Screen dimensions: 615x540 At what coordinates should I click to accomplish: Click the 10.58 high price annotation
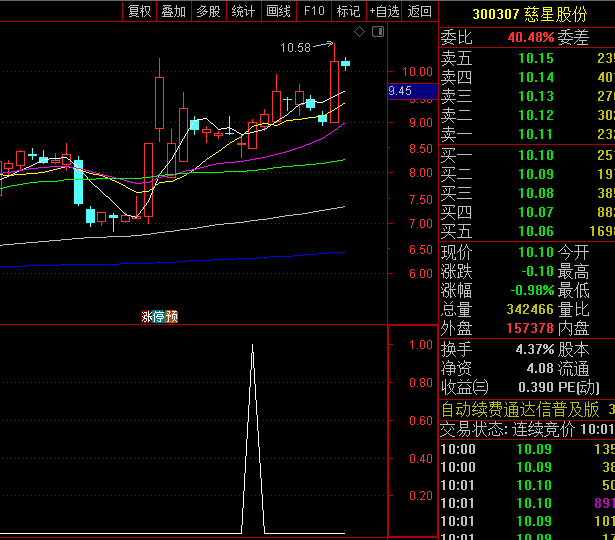tap(295, 48)
